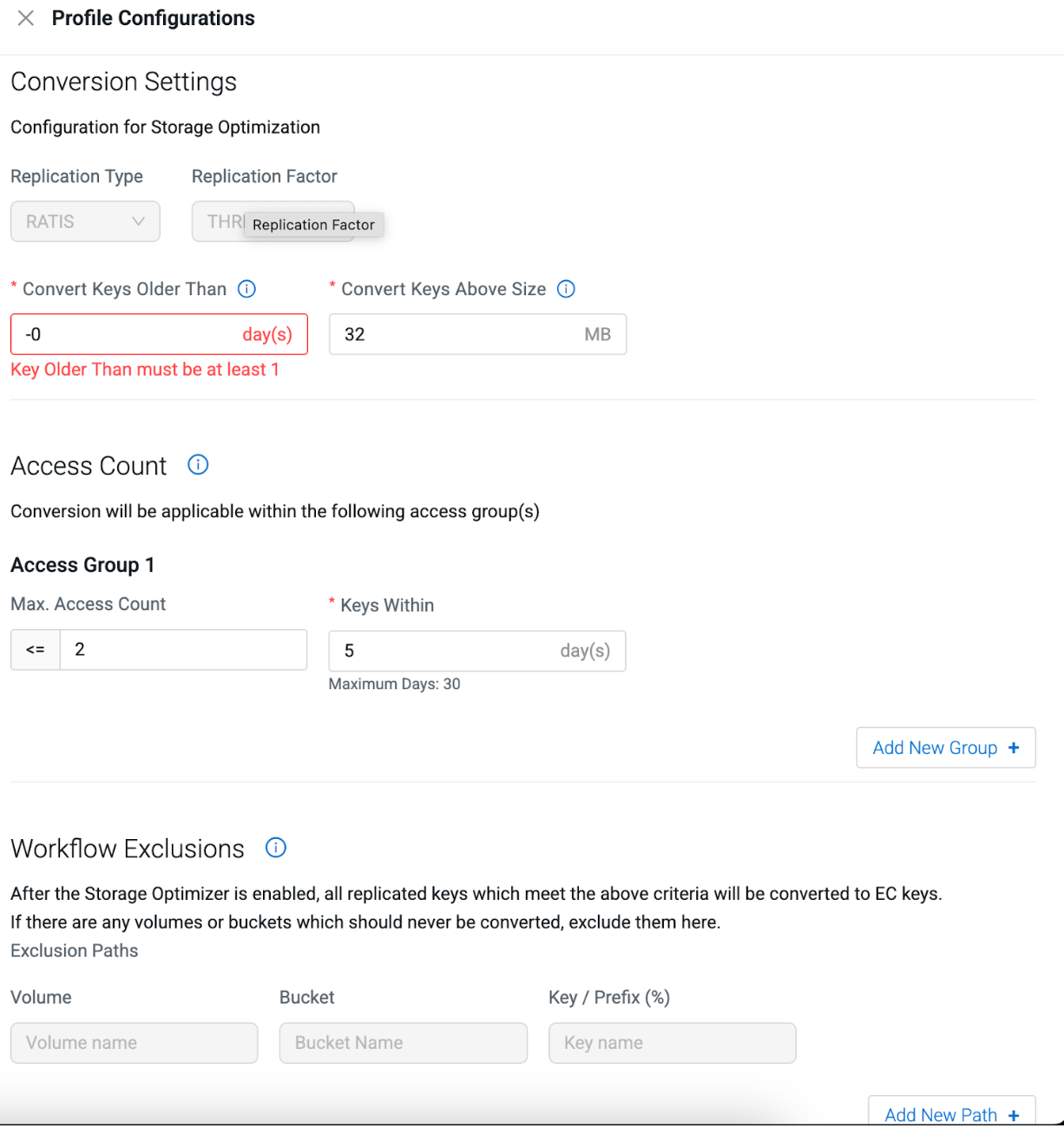1064x1128 pixels.
Task: Click the <= operator addon box
Action: [x=36, y=650]
